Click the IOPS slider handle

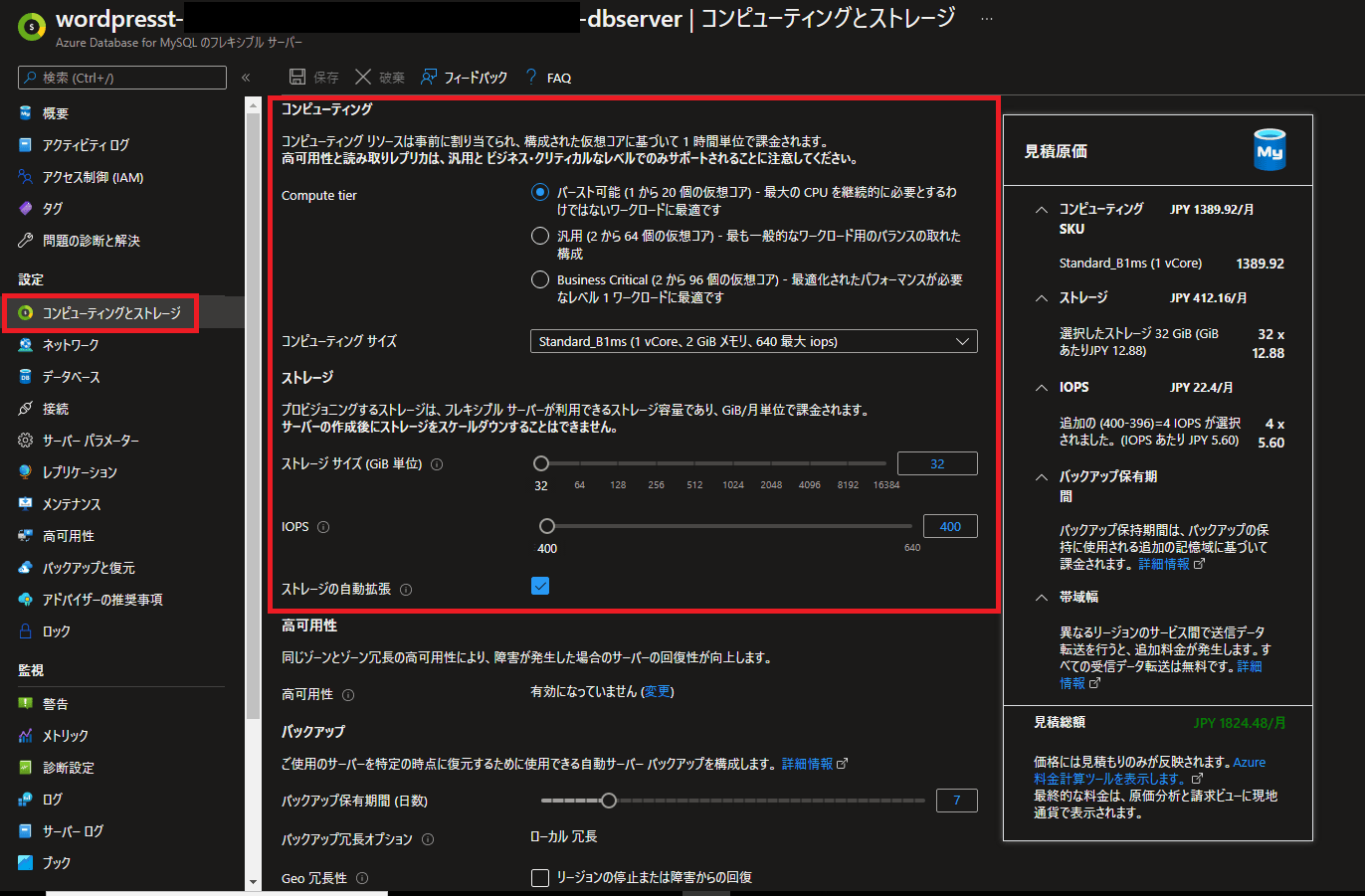tap(547, 526)
